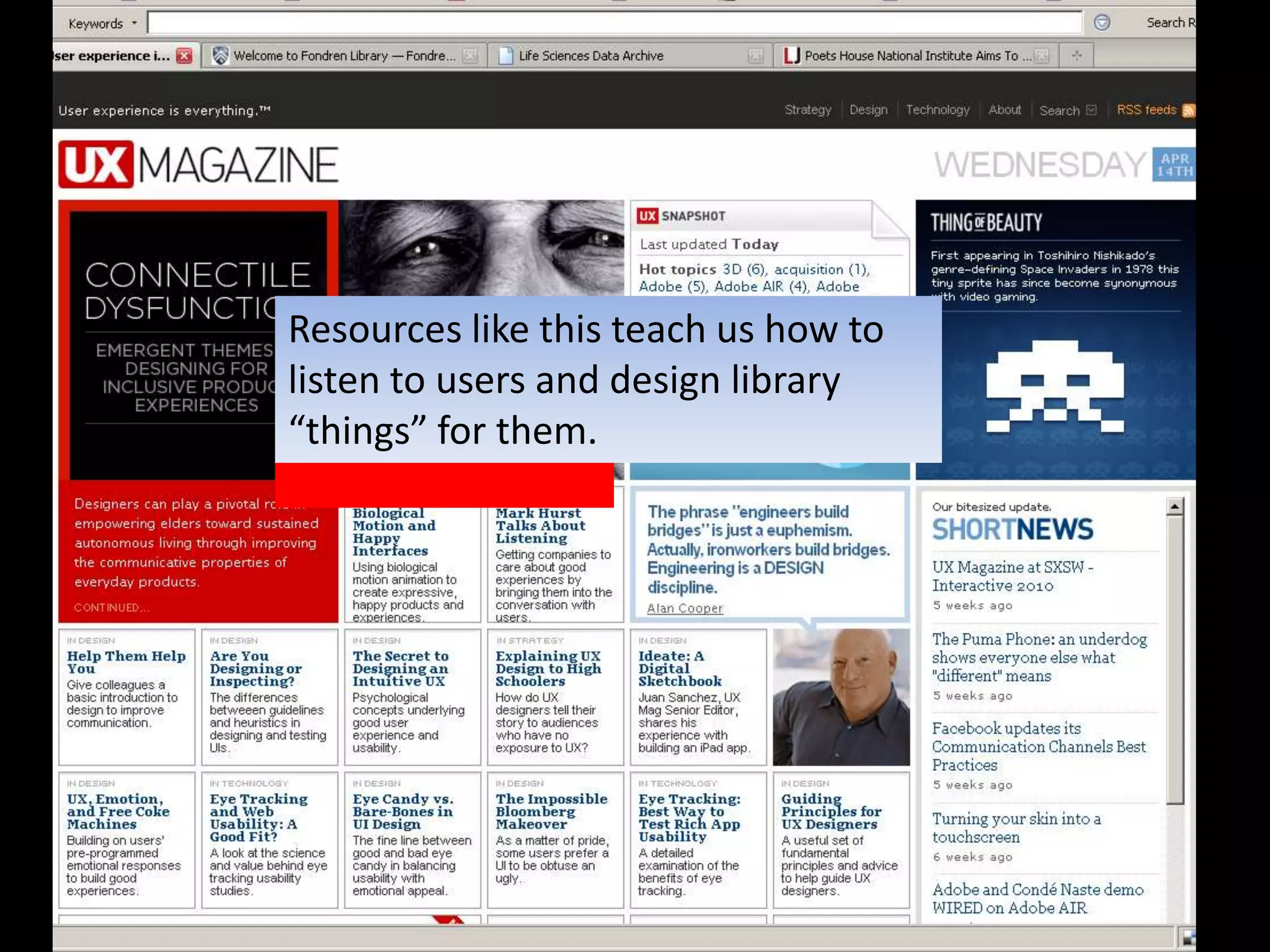The width and height of the screenshot is (1270, 952).
Task: Click the Space Invaders sprite image
Action: [1055, 386]
